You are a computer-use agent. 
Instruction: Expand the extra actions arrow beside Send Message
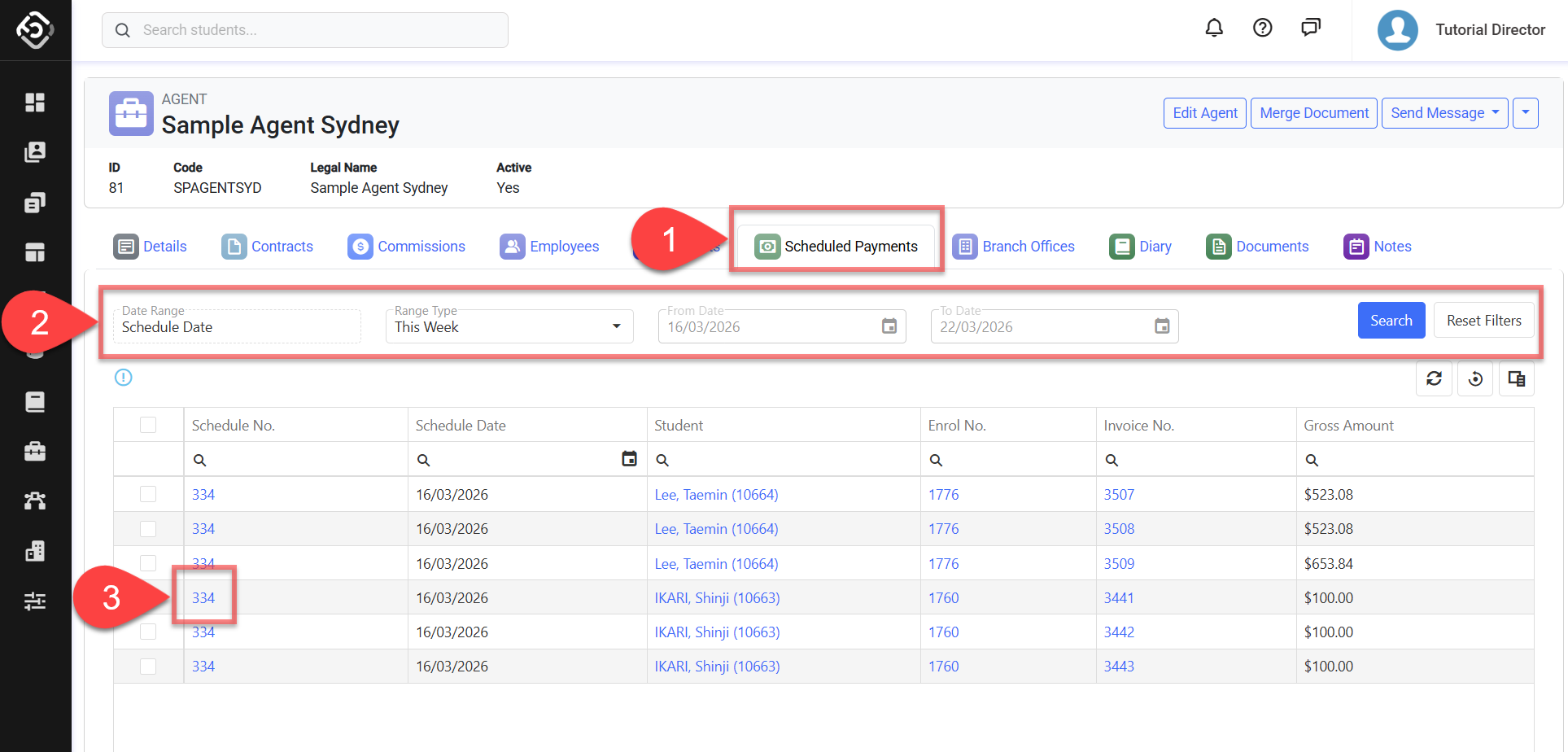click(x=1525, y=113)
